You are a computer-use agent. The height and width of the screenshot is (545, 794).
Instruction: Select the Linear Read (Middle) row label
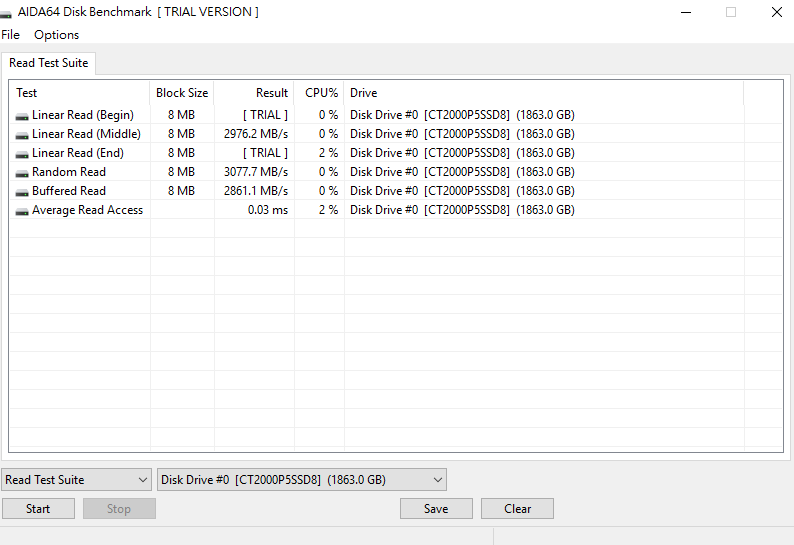(86, 134)
